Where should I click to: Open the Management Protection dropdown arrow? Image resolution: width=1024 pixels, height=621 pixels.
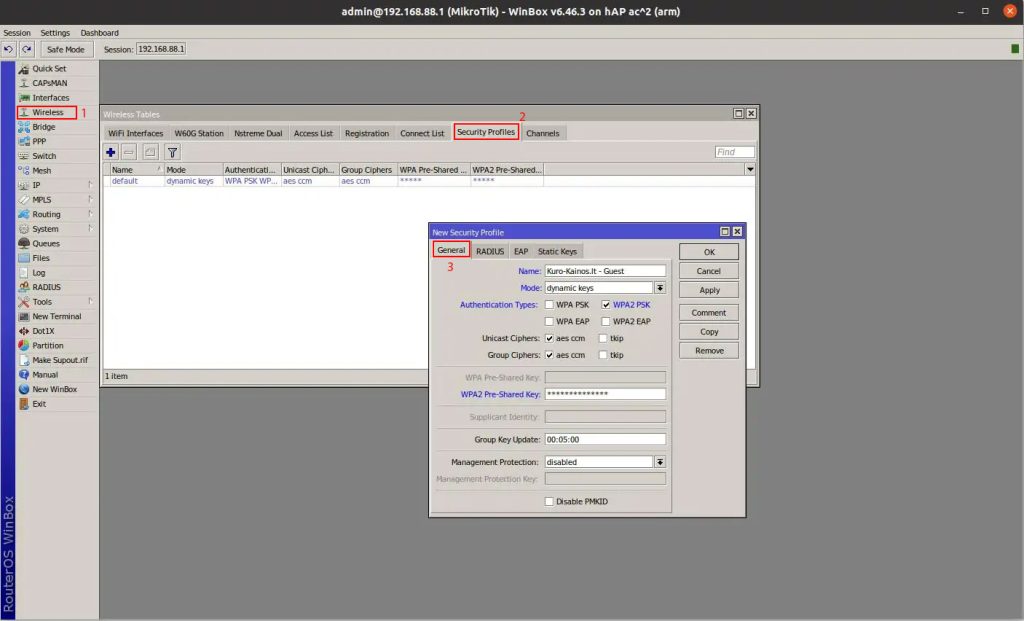(660, 462)
